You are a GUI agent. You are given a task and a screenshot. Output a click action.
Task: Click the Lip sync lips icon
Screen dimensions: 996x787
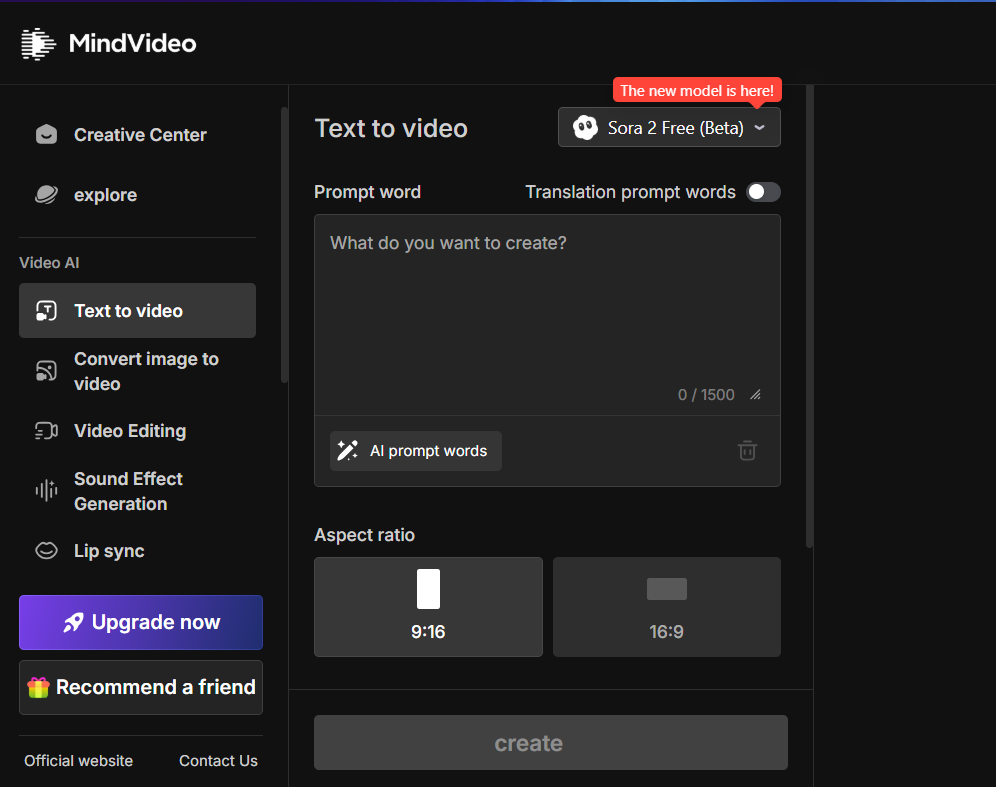click(x=46, y=551)
